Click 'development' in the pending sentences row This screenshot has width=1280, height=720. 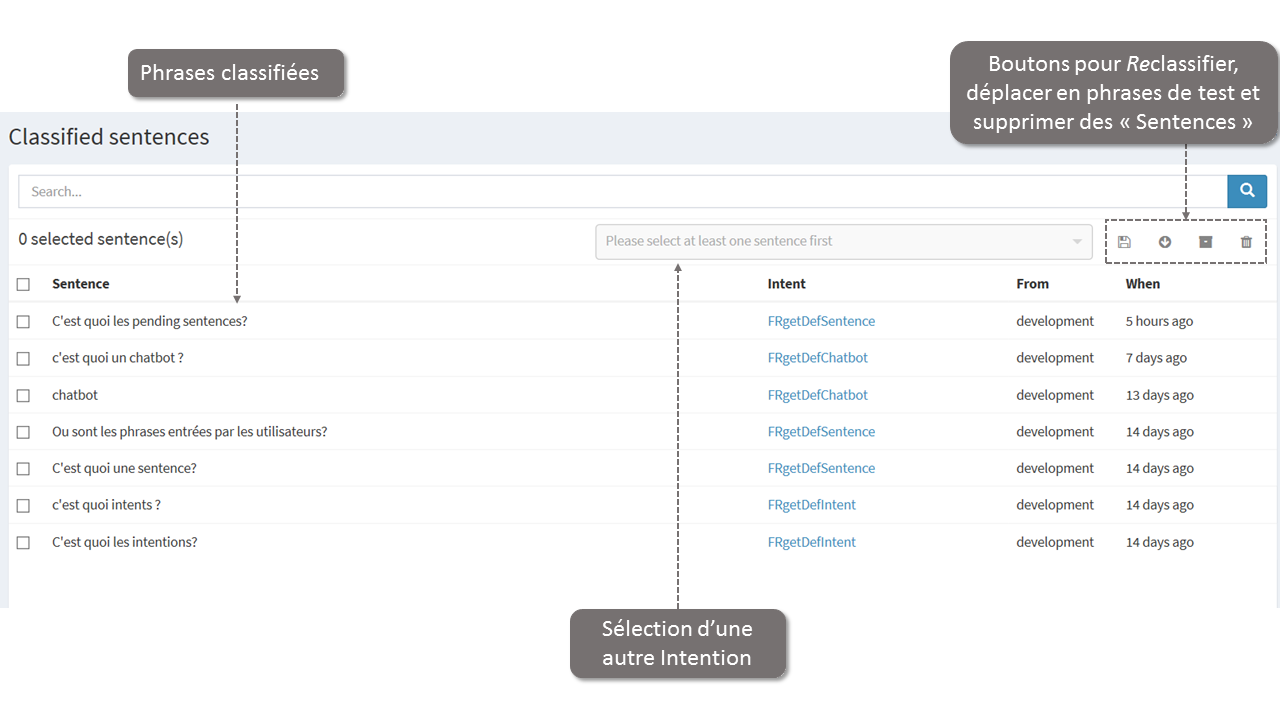click(x=1055, y=321)
